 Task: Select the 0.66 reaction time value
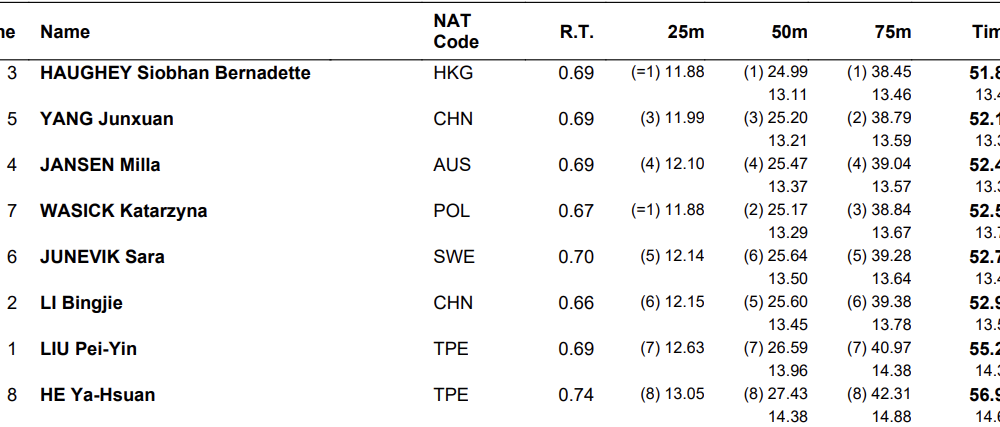[576, 303]
